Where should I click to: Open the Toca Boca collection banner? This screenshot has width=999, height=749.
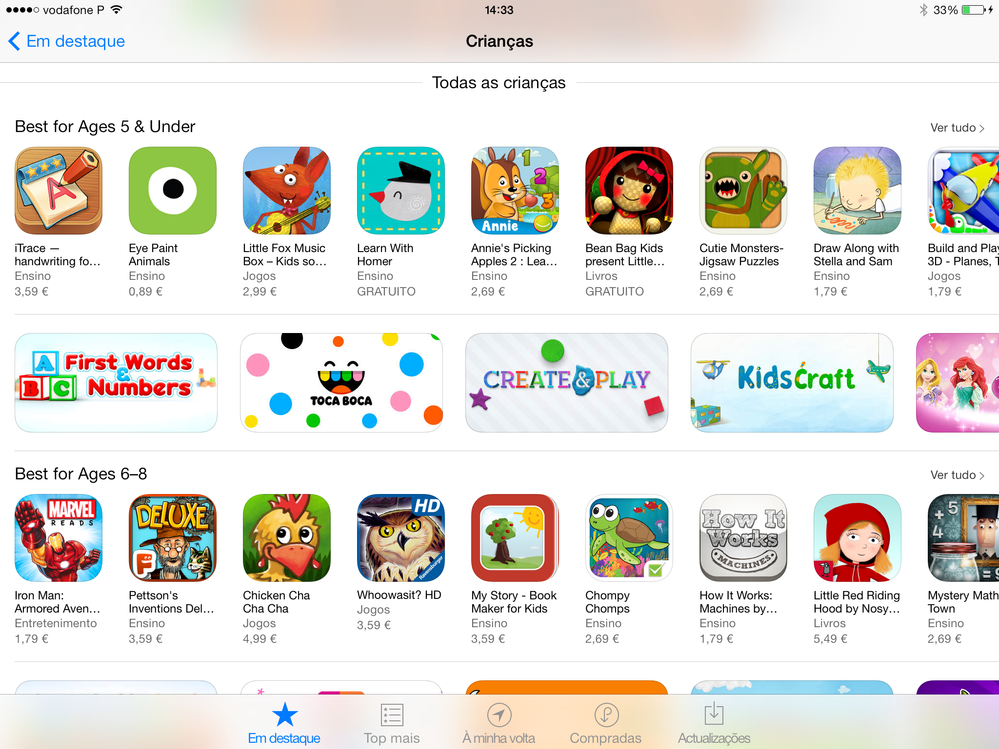[341, 382]
